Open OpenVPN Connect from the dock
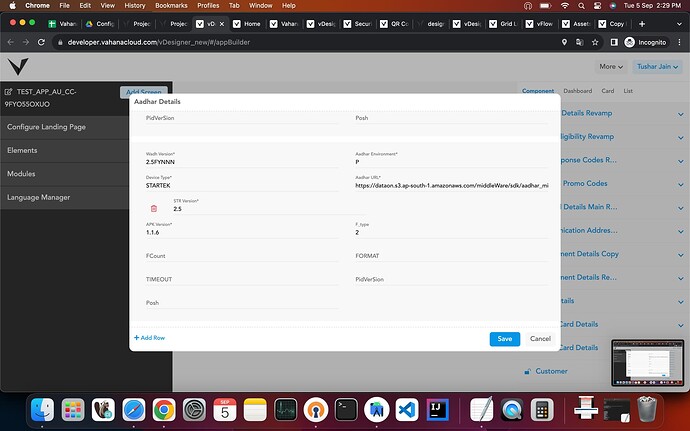 pyautogui.click(x=316, y=410)
